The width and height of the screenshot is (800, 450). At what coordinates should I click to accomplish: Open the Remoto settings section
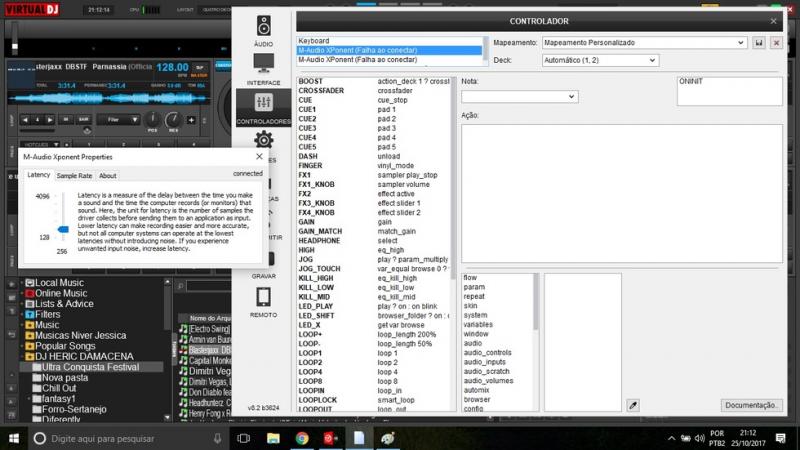tap(263, 302)
